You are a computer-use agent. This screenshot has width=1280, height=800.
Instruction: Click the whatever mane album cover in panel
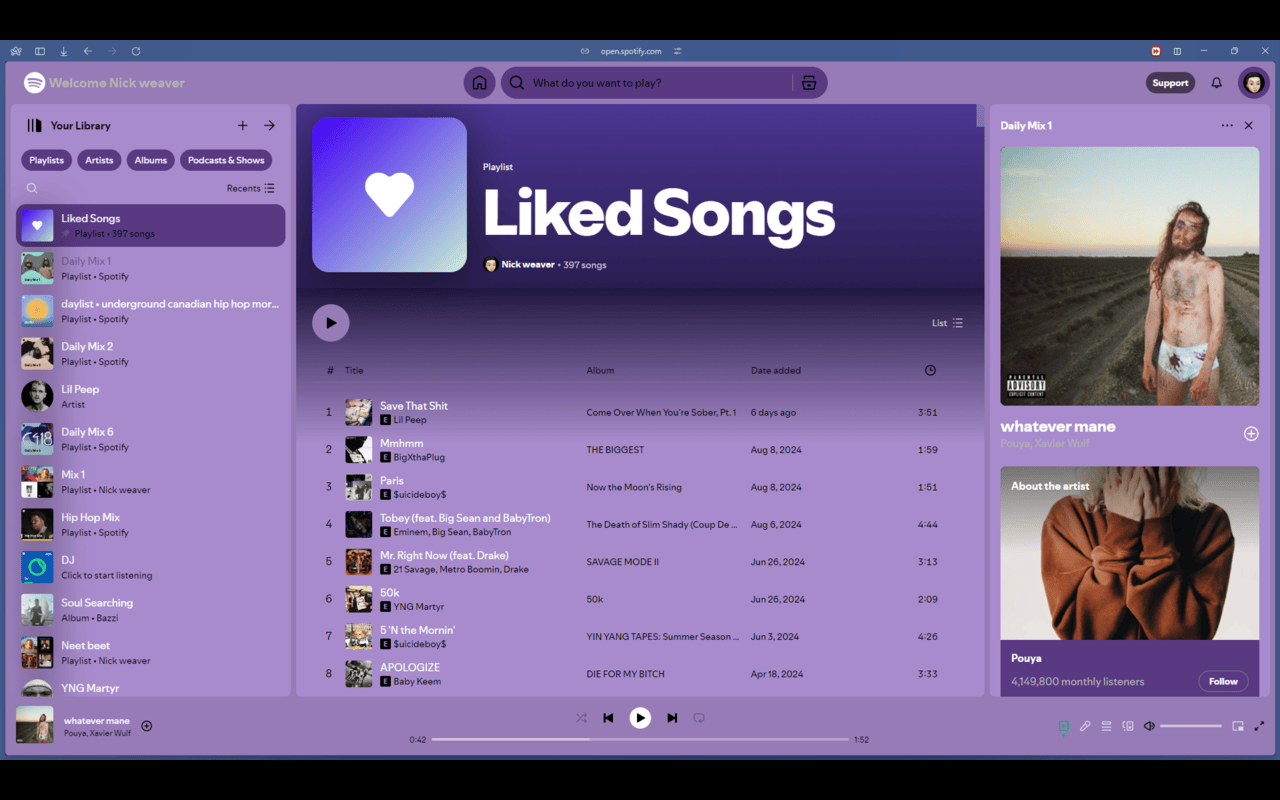(1130, 276)
